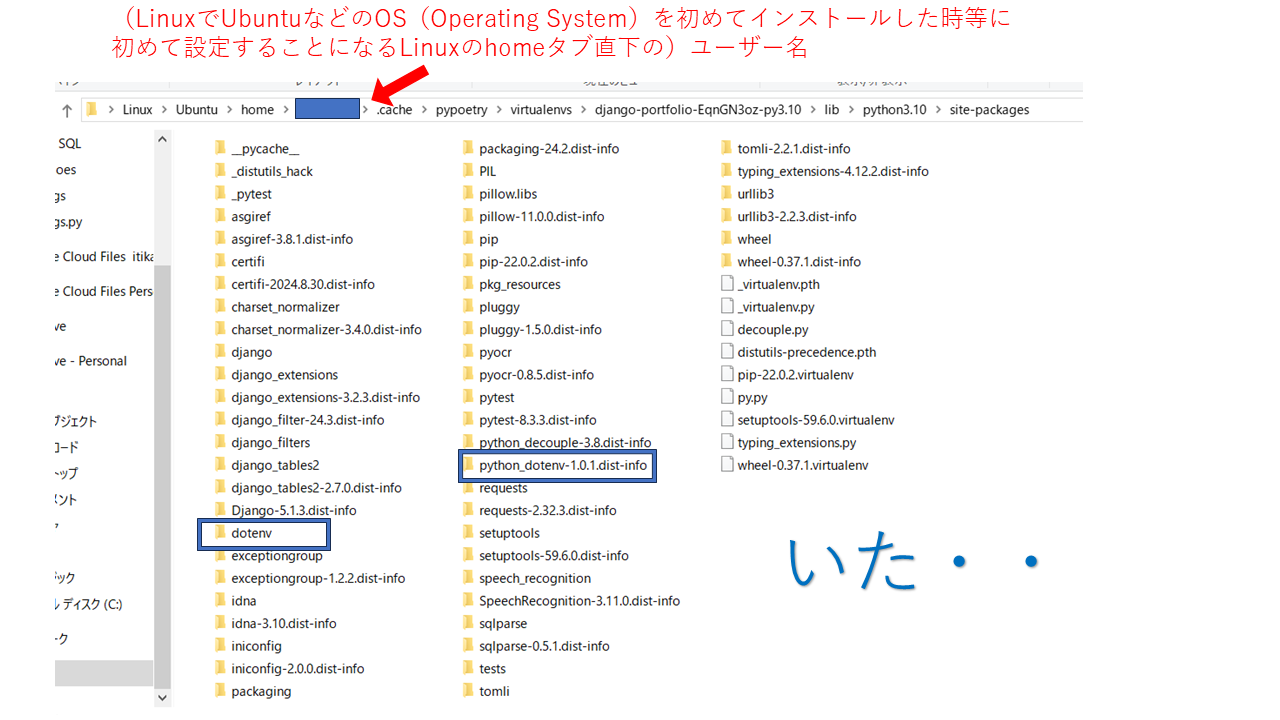The image size is (1280, 720).
Task: Click the Up arrow navigation button
Action: pos(67,110)
